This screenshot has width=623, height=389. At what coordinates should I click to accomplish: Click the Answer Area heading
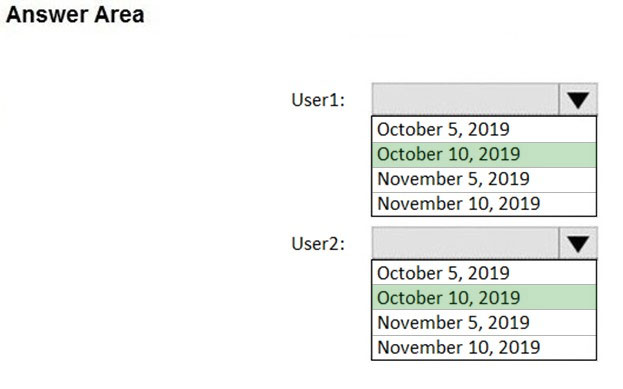coord(75,15)
